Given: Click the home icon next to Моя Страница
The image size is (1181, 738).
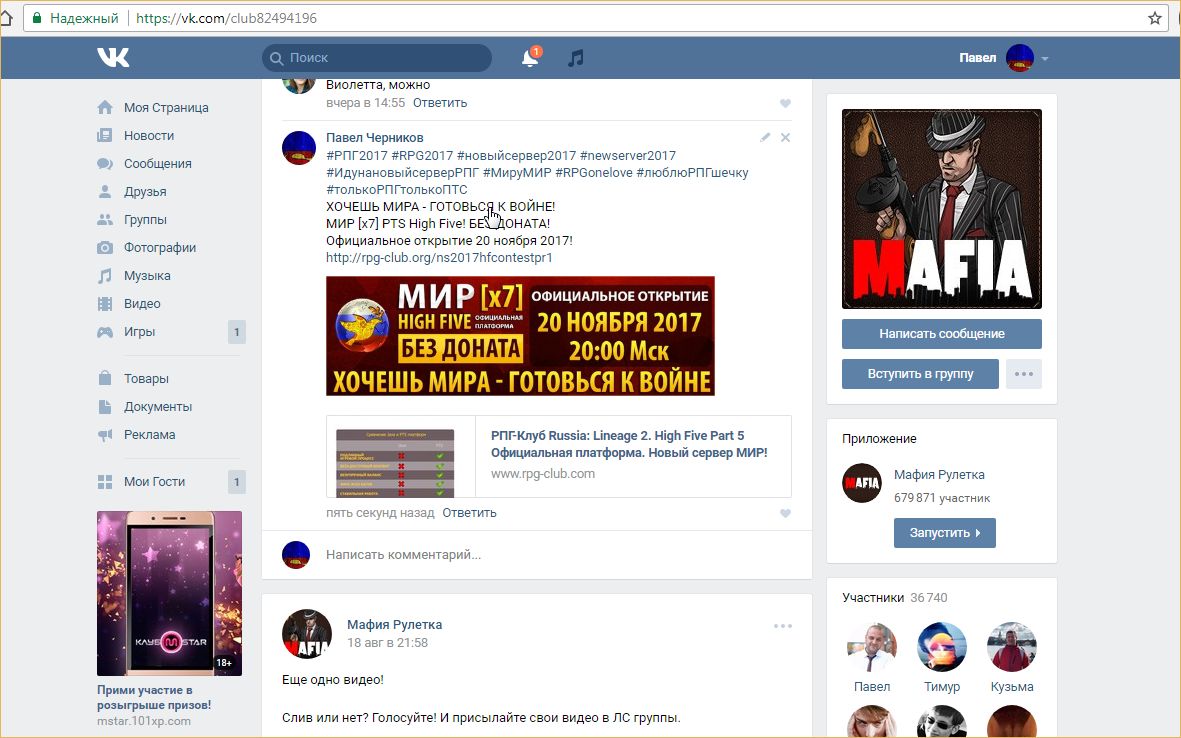Looking at the screenshot, I should [x=105, y=108].
